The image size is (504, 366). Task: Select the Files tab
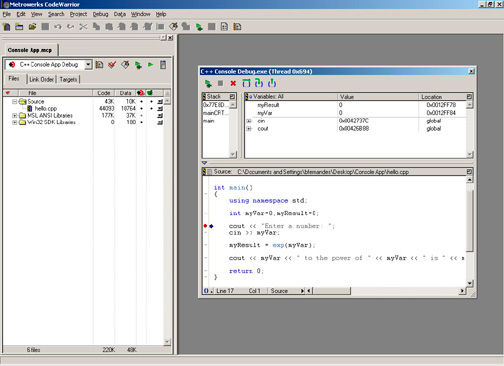coord(14,79)
